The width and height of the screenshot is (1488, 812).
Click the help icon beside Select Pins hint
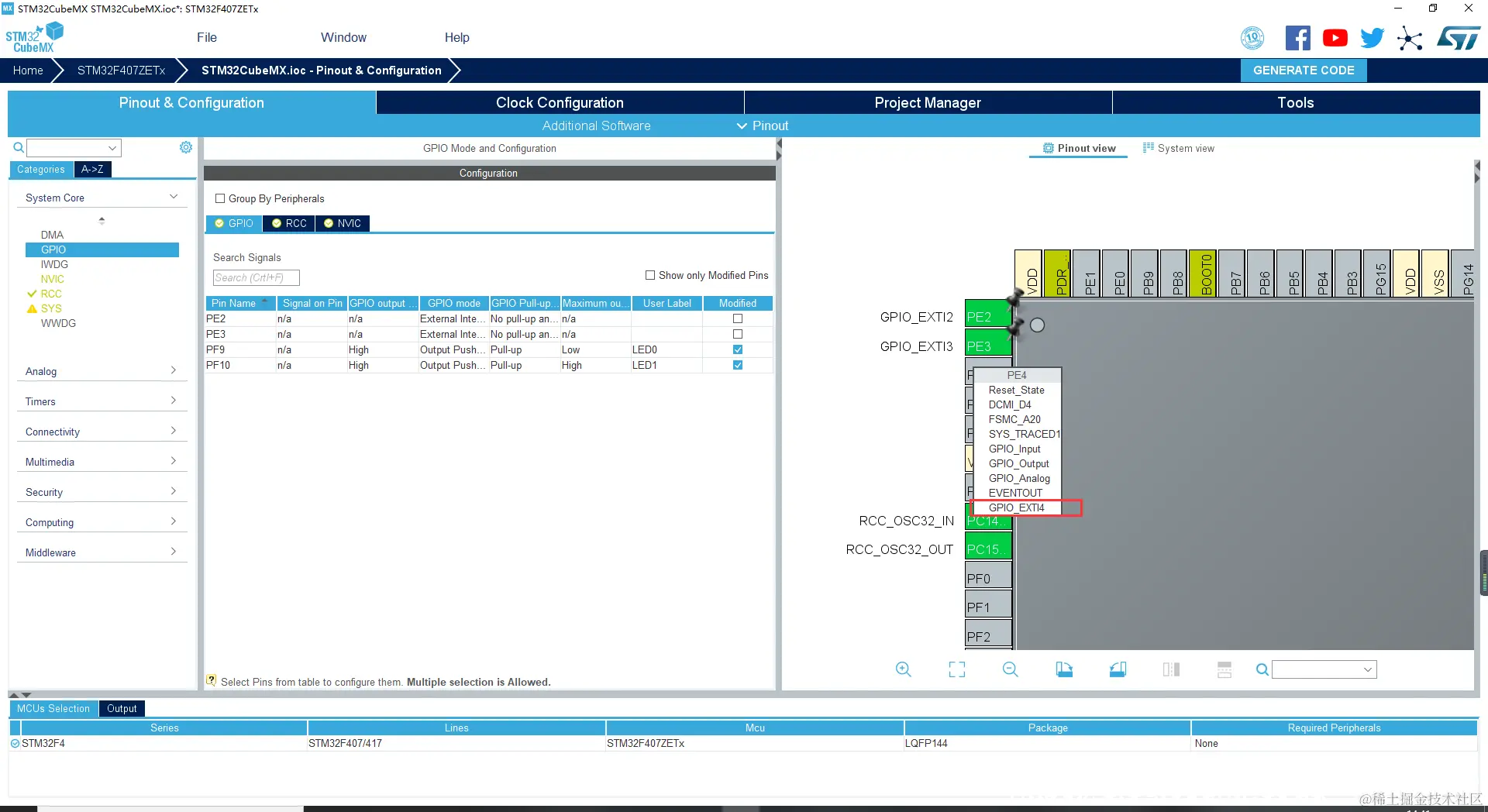coord(211,680)
